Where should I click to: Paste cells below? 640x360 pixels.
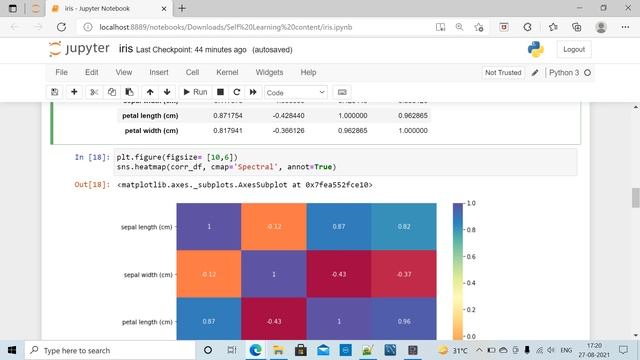pos(129,92)
